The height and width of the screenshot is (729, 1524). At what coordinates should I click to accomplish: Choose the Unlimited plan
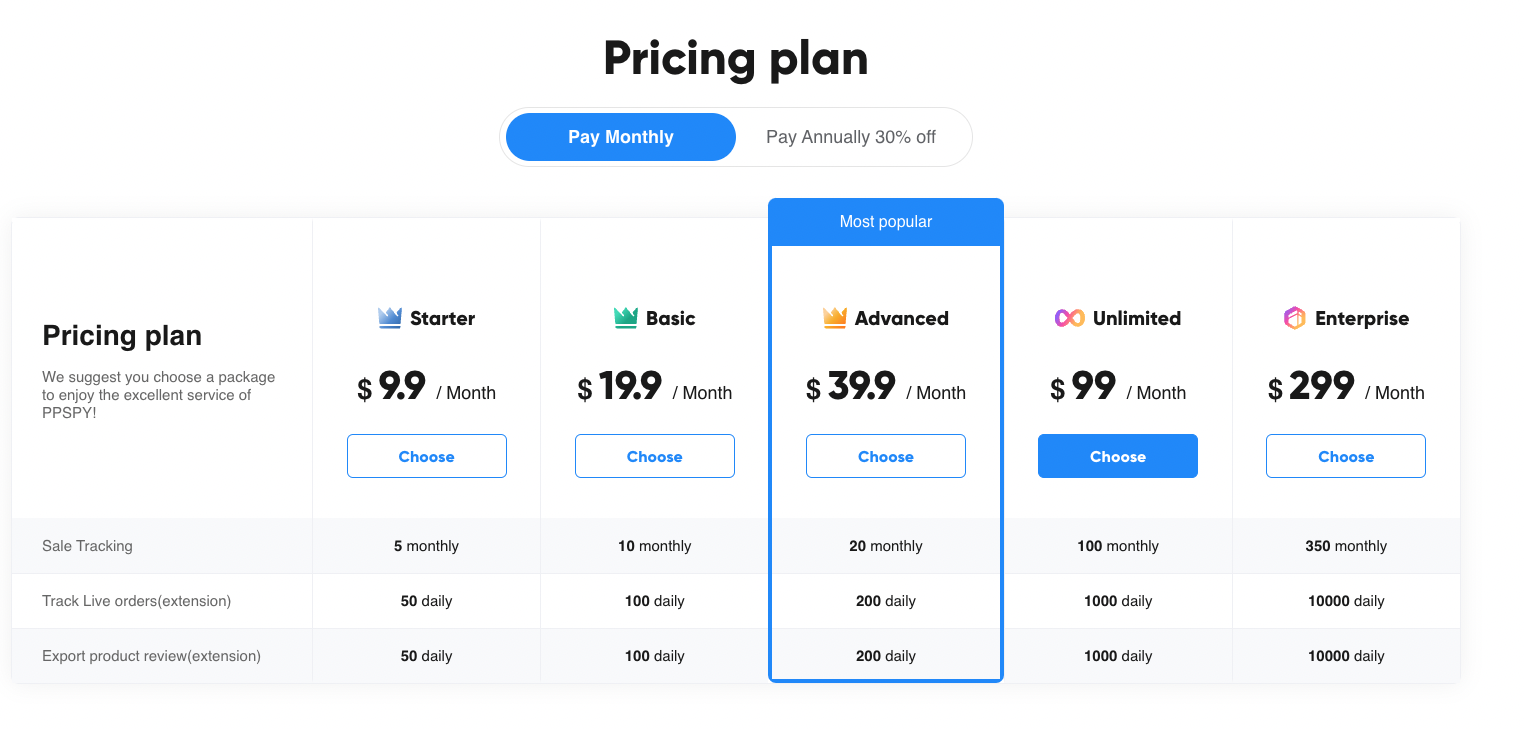click(x=1117, y=456)
